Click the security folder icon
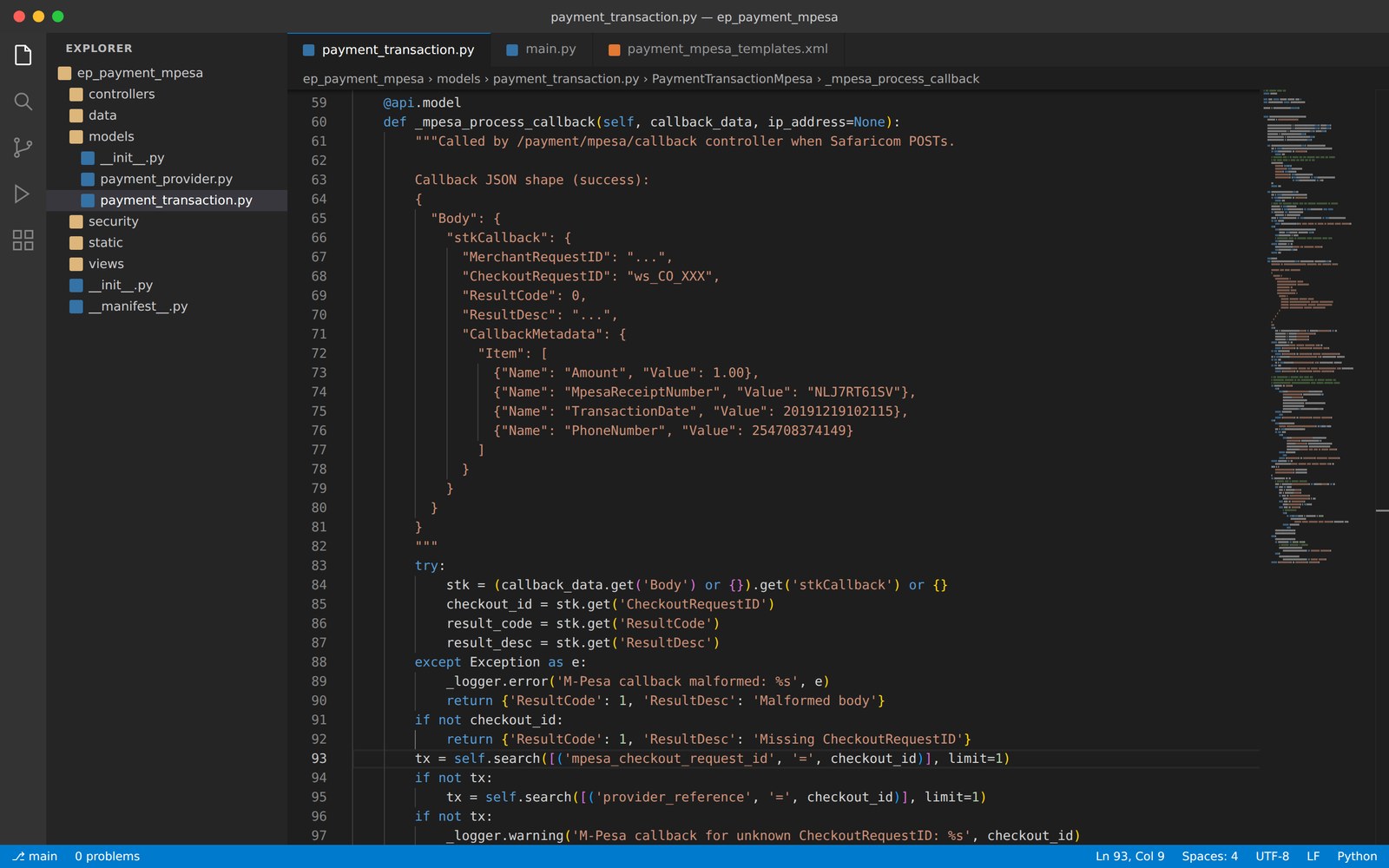1389x868 pixels. pyautogui.click(x=76, y=221)
